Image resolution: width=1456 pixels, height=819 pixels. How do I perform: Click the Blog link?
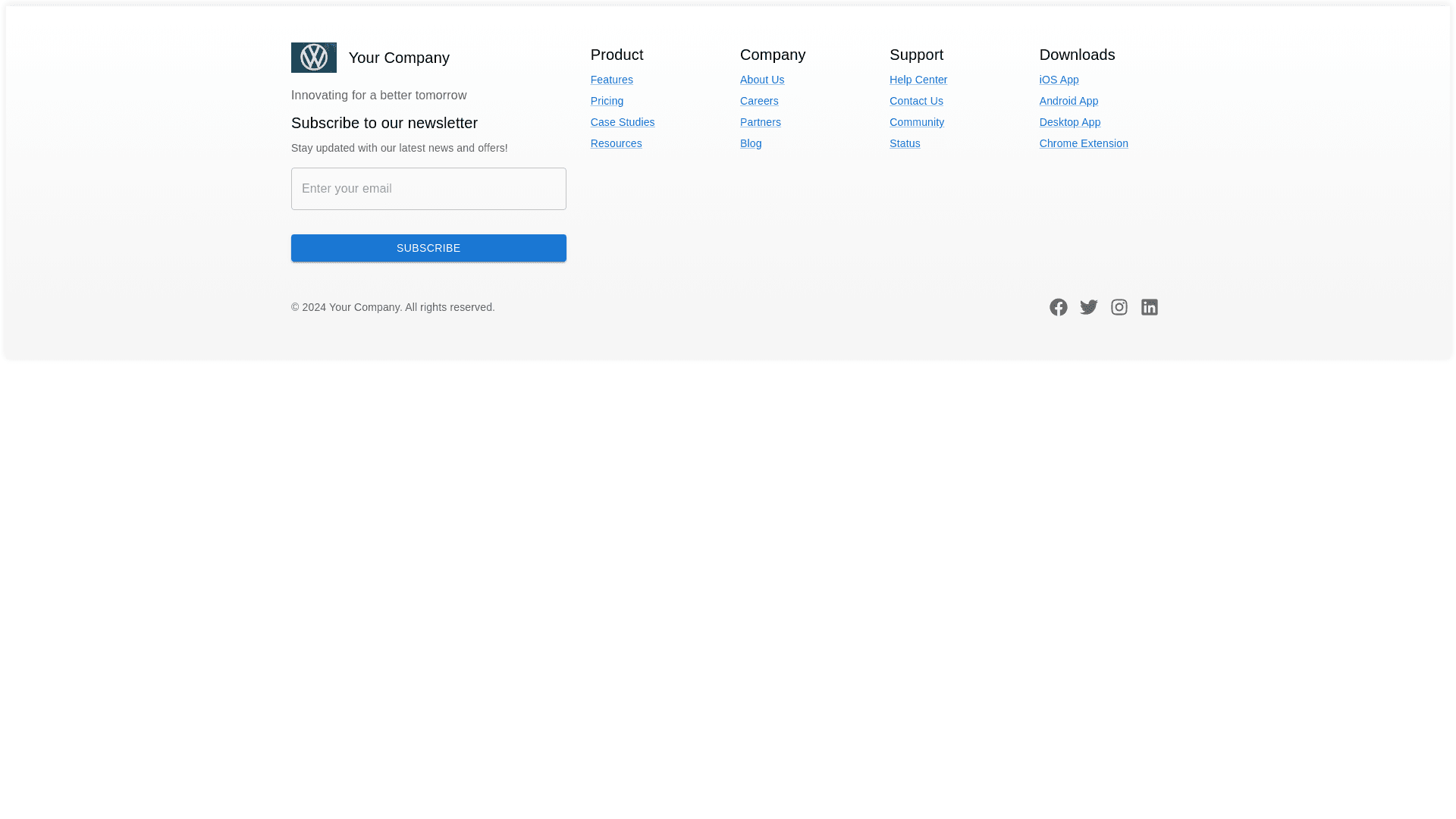coord(750,143)
